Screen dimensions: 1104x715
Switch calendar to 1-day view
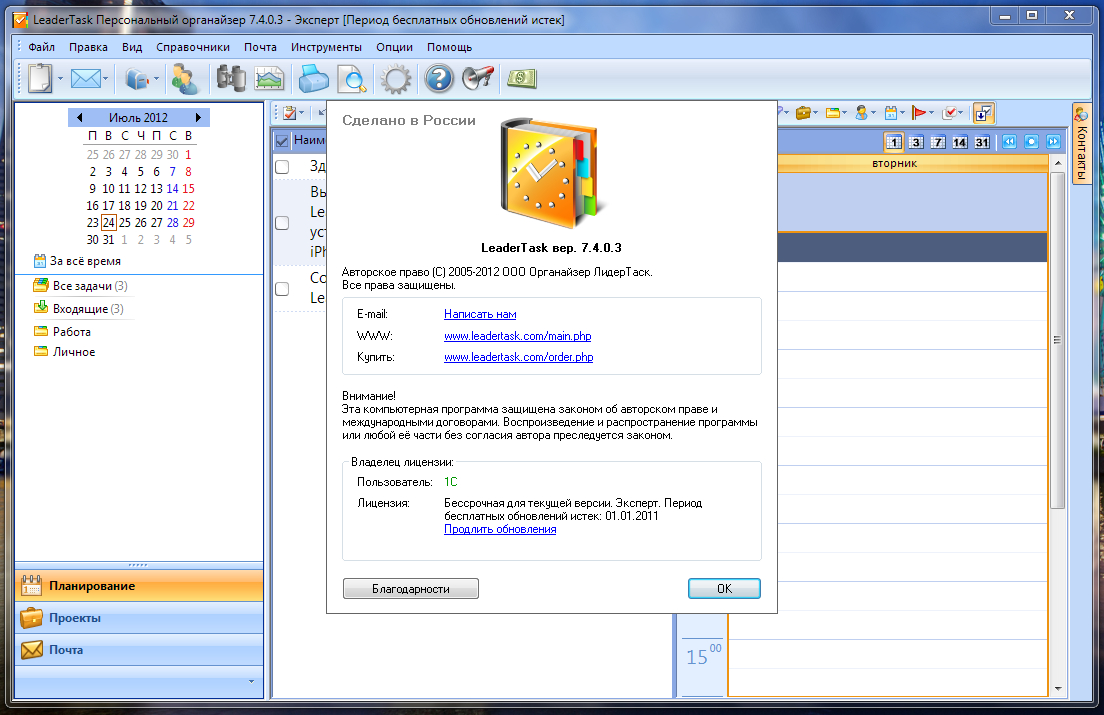click(893, 142)
